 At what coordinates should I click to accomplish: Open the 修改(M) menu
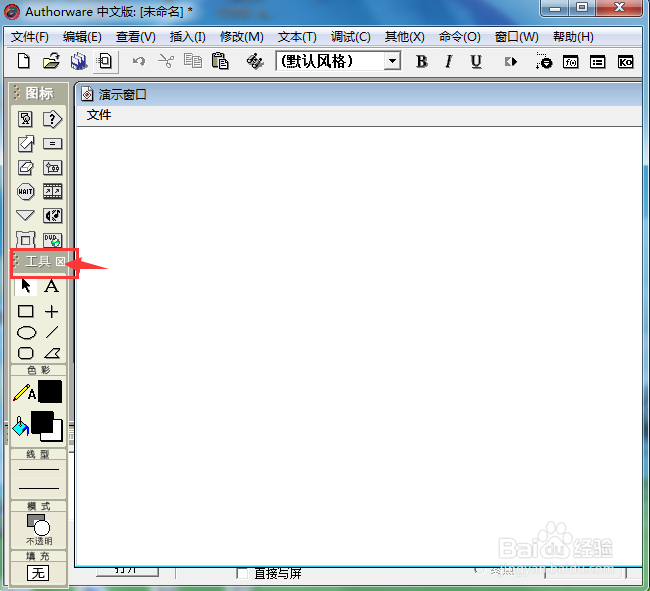pos(242,37)
